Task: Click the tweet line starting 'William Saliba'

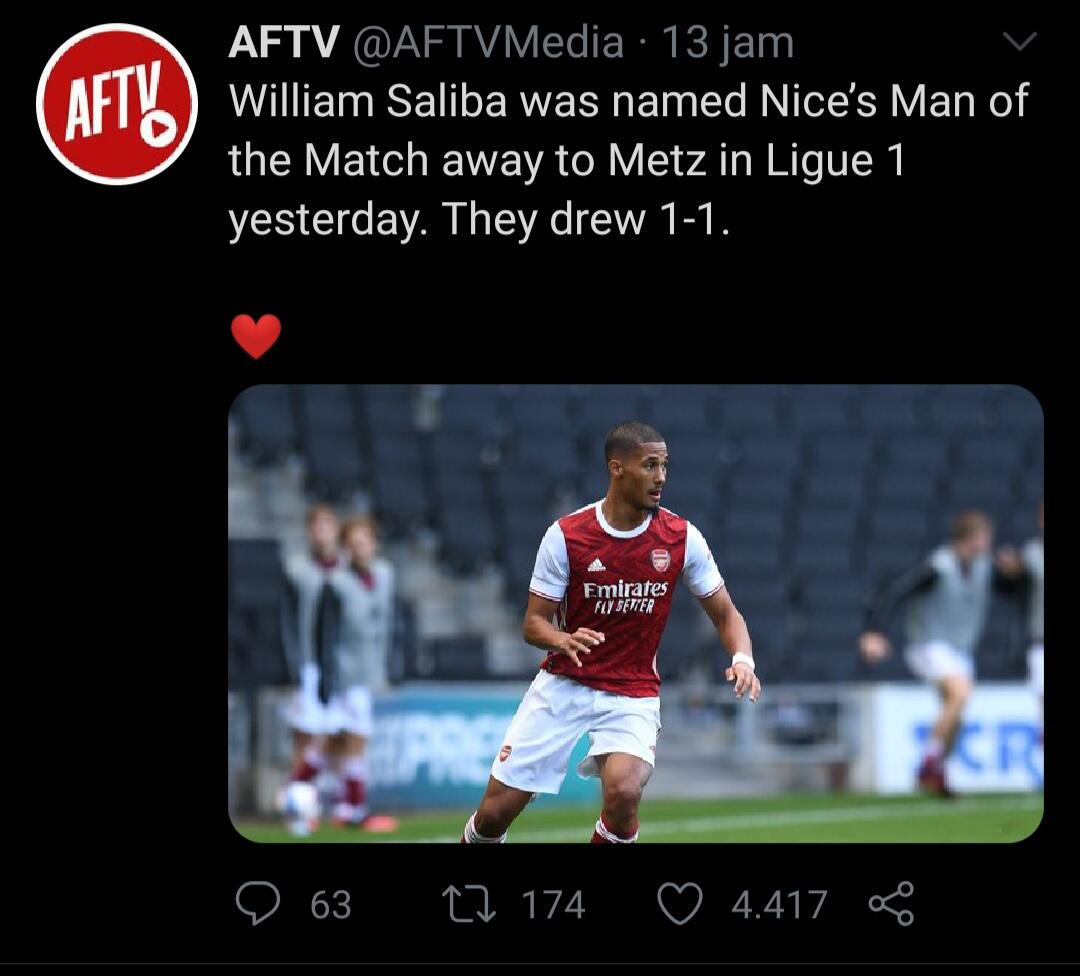Action: [628, 102]
